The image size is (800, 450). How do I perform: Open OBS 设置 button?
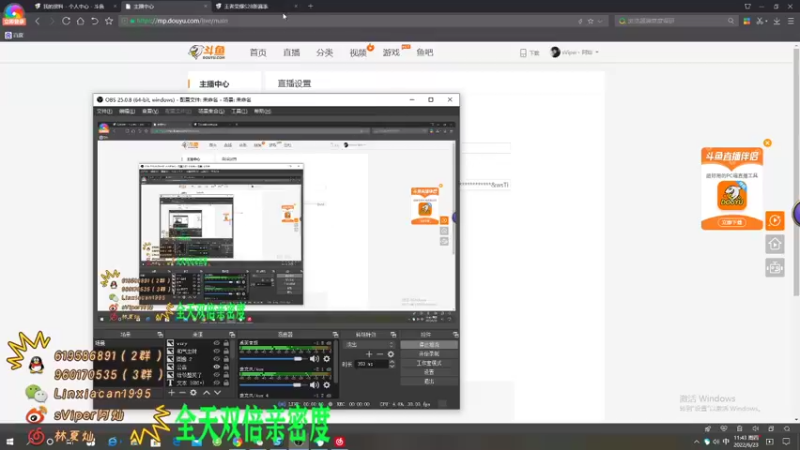(x=429, y=372)
